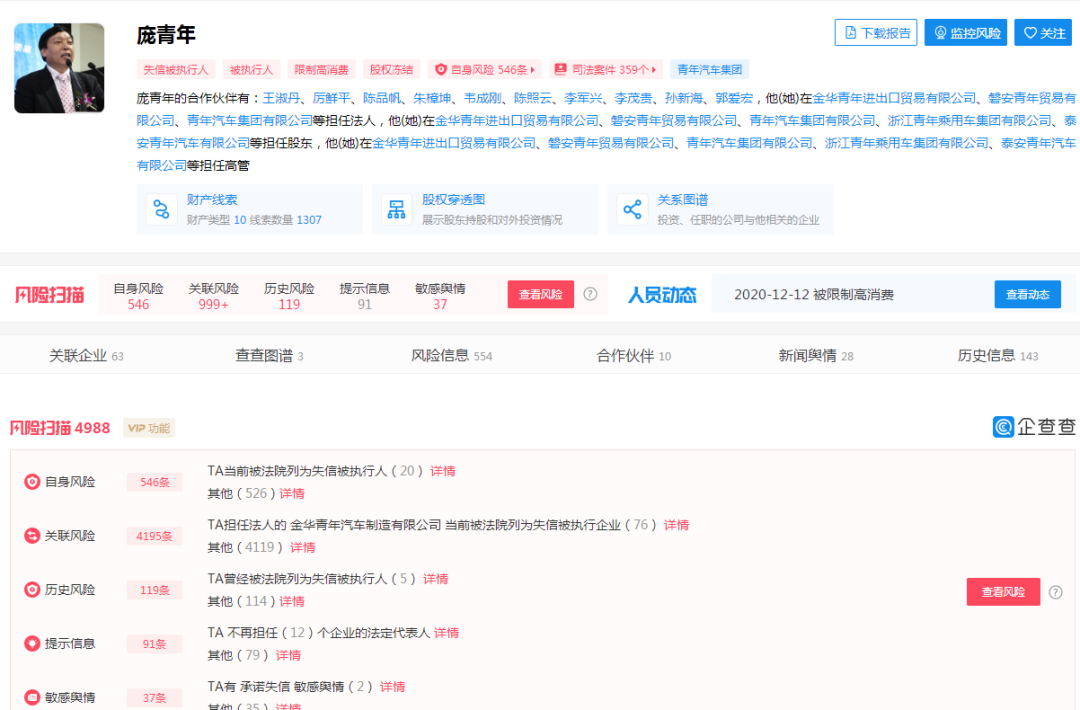The image size is (1080, 710).
Task: Select 提示信息 91 in risk scan bar
Action: [x=364, y=296]
